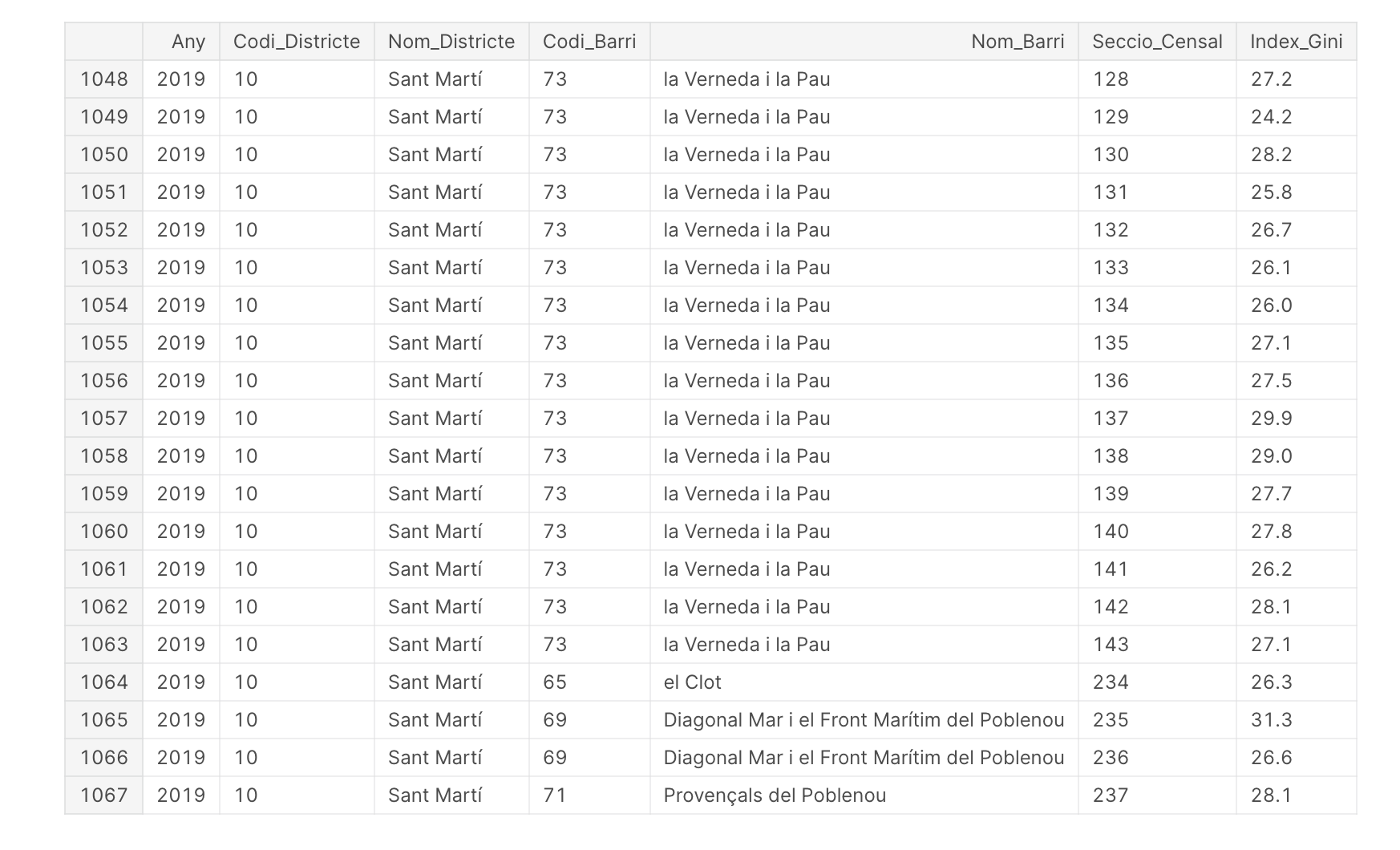Image resolution: width=1400 pixels, height=850 pixels.
Task: Click census section 134
Action: click(1111, 306)
